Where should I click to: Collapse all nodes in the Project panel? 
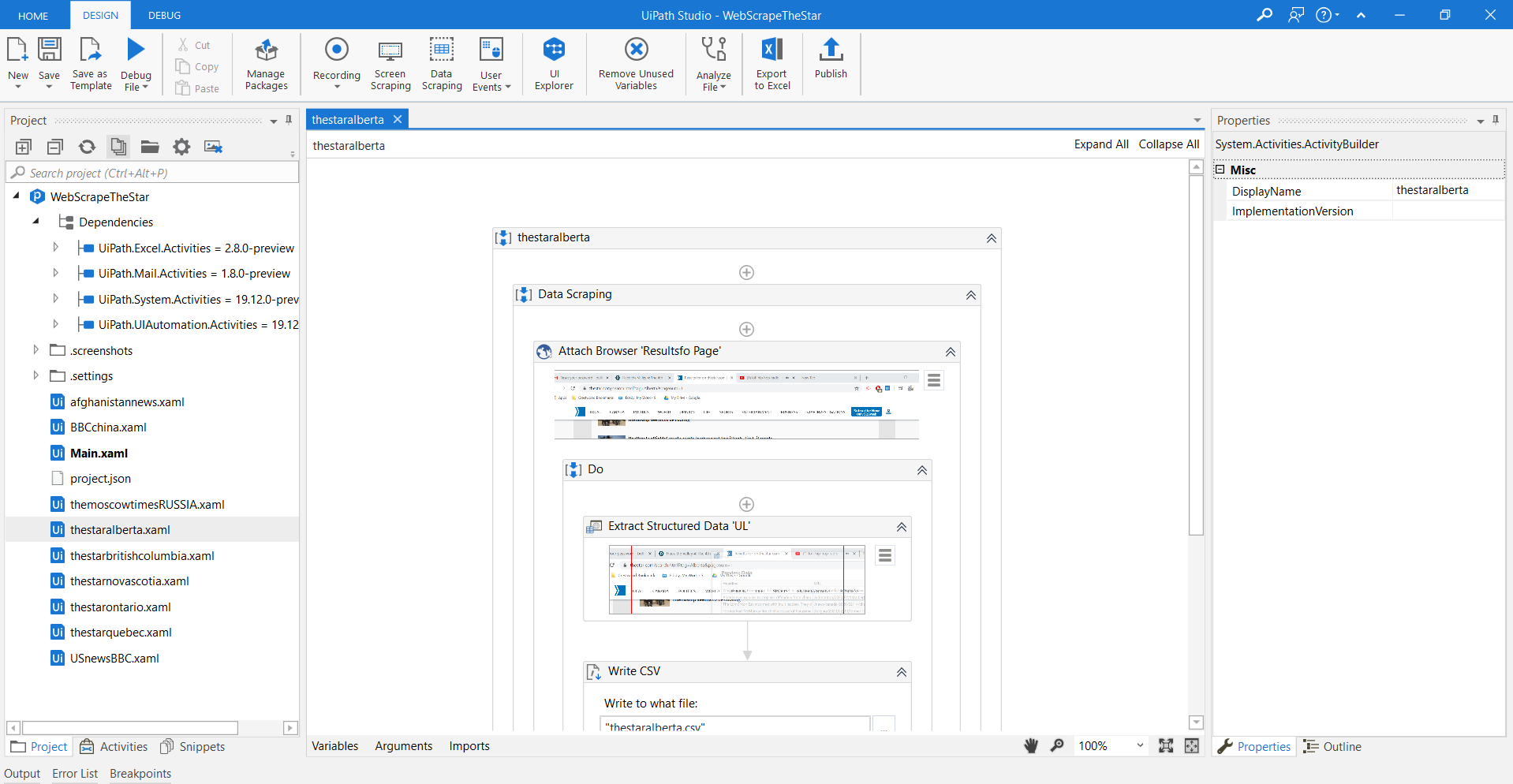pyautogui.click(x=55, y=147)
